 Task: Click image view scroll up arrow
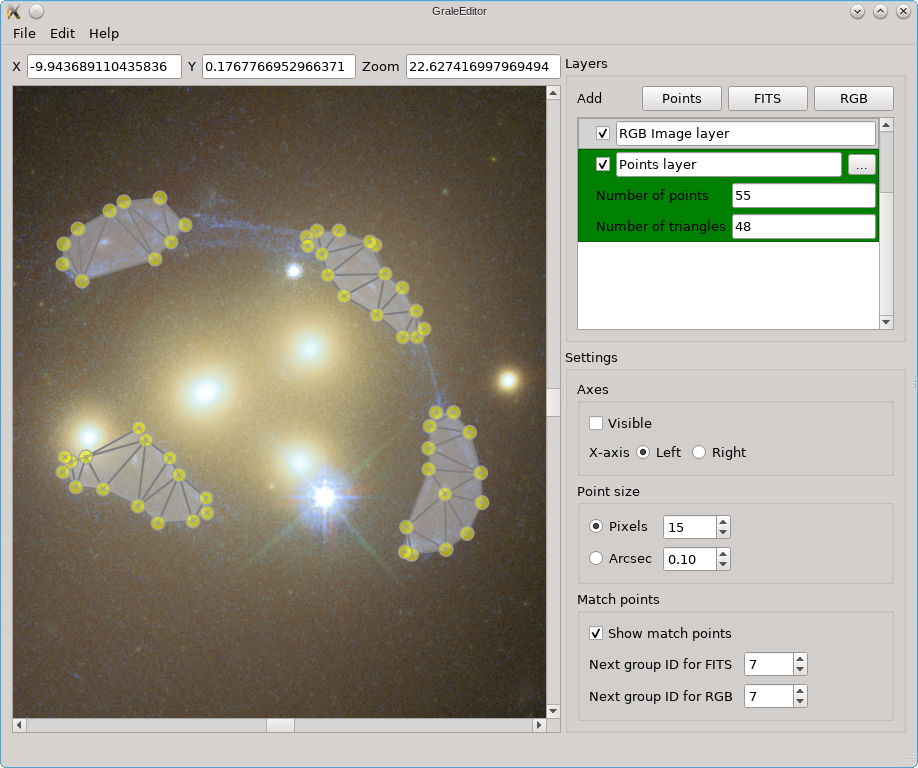point(553,93)
